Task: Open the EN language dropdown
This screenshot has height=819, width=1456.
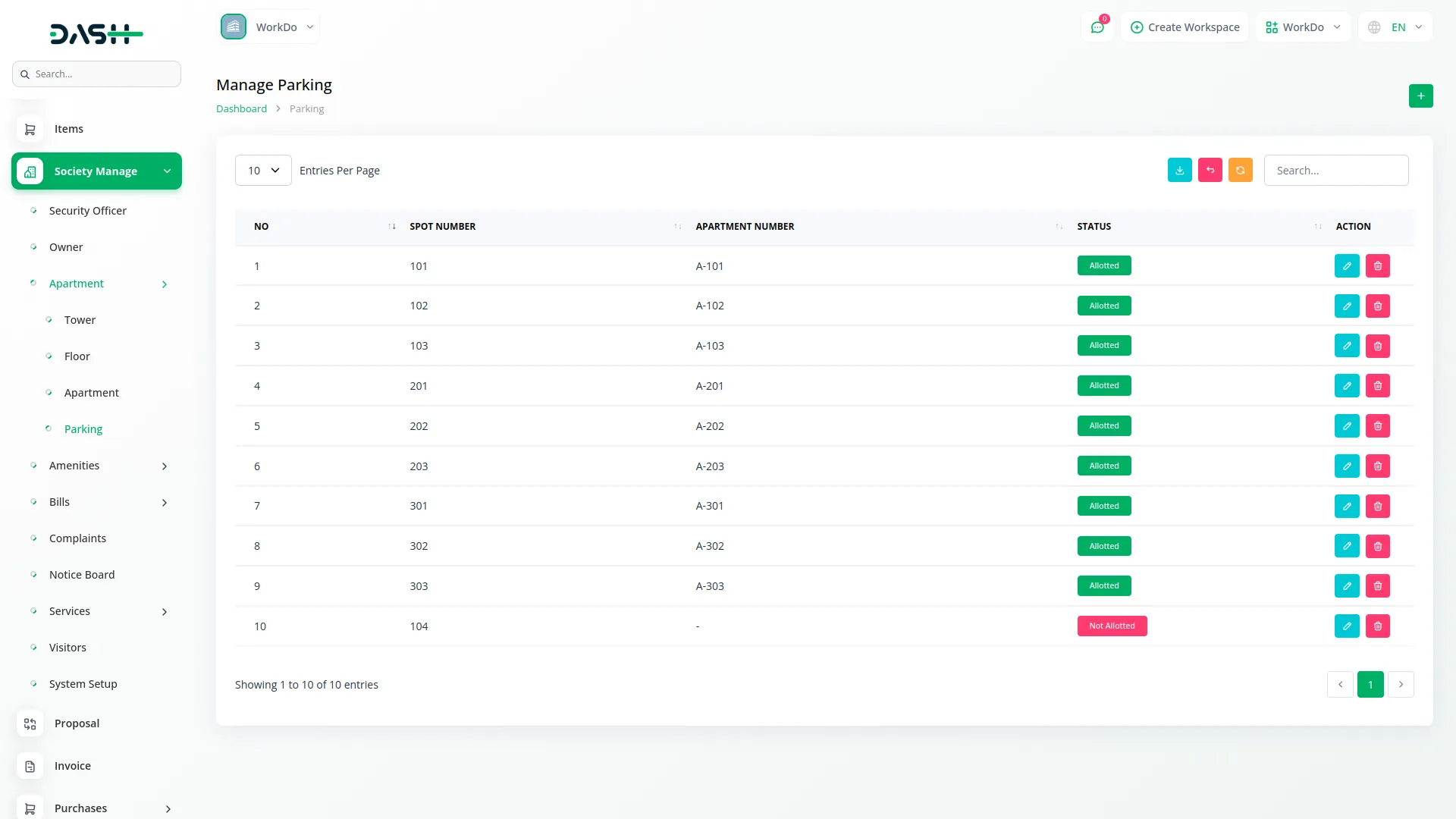Action: point(1396,27)
